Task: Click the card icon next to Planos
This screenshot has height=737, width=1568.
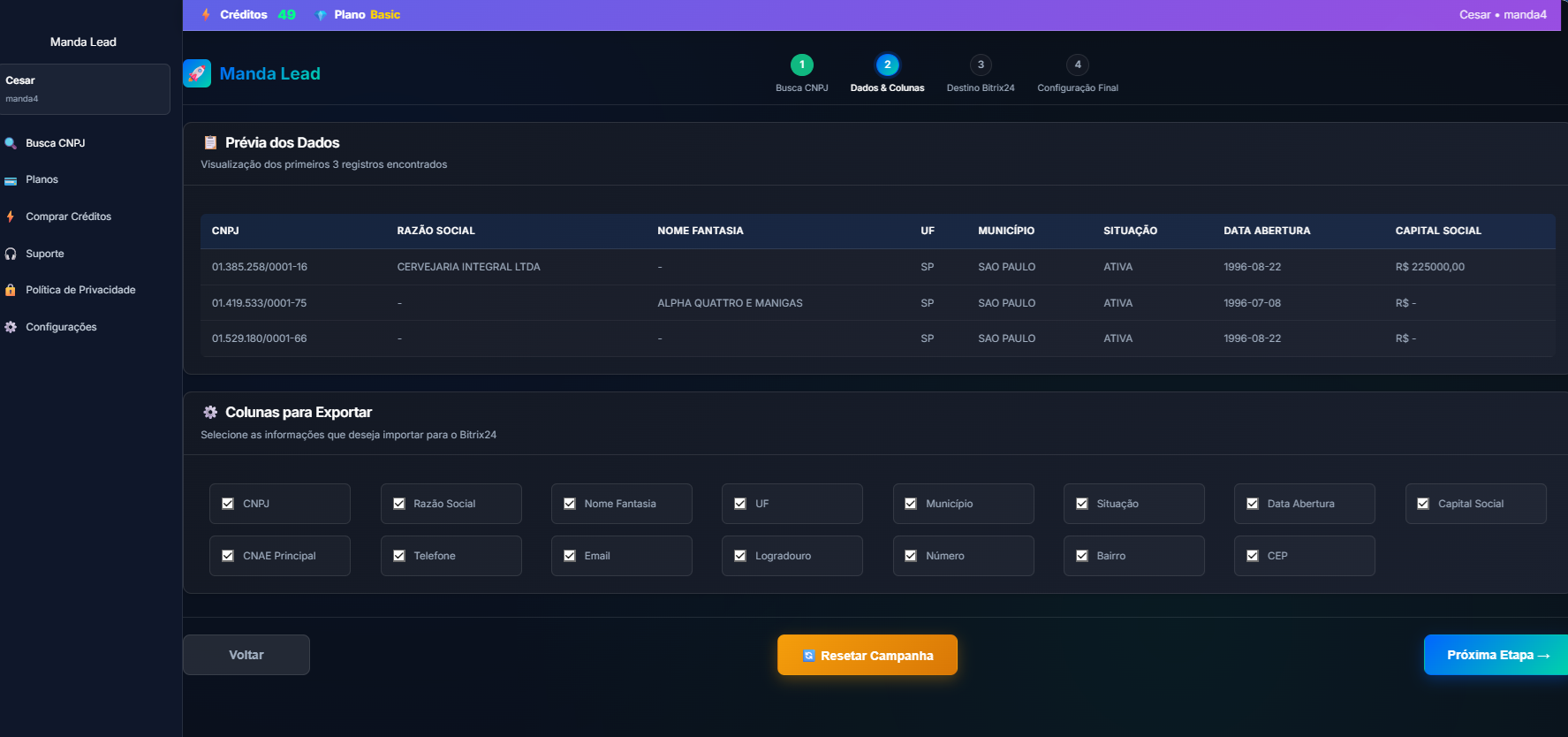Action: pyautogui.click(x=11, y=180)
